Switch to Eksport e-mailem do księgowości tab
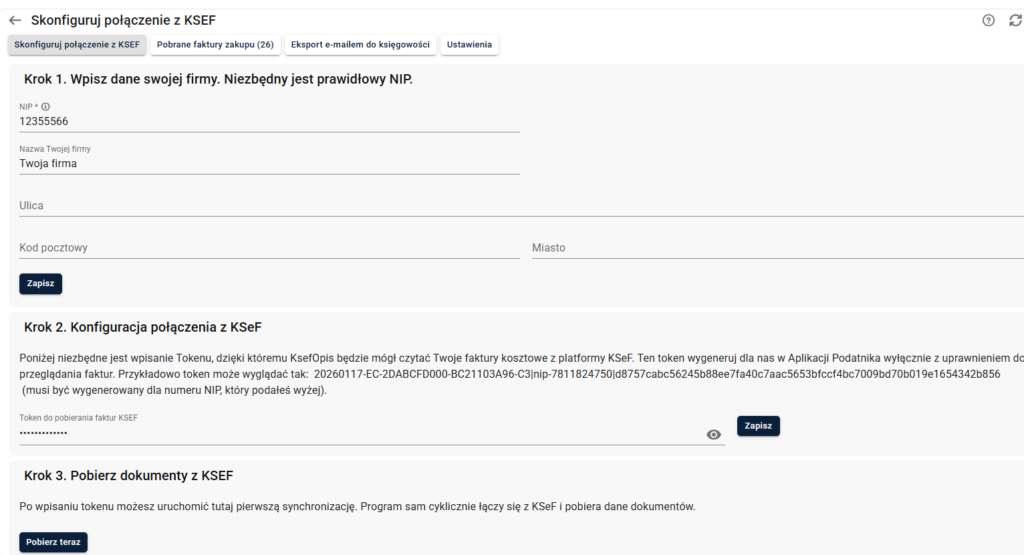1024x555 pixels. click(360, 45)
